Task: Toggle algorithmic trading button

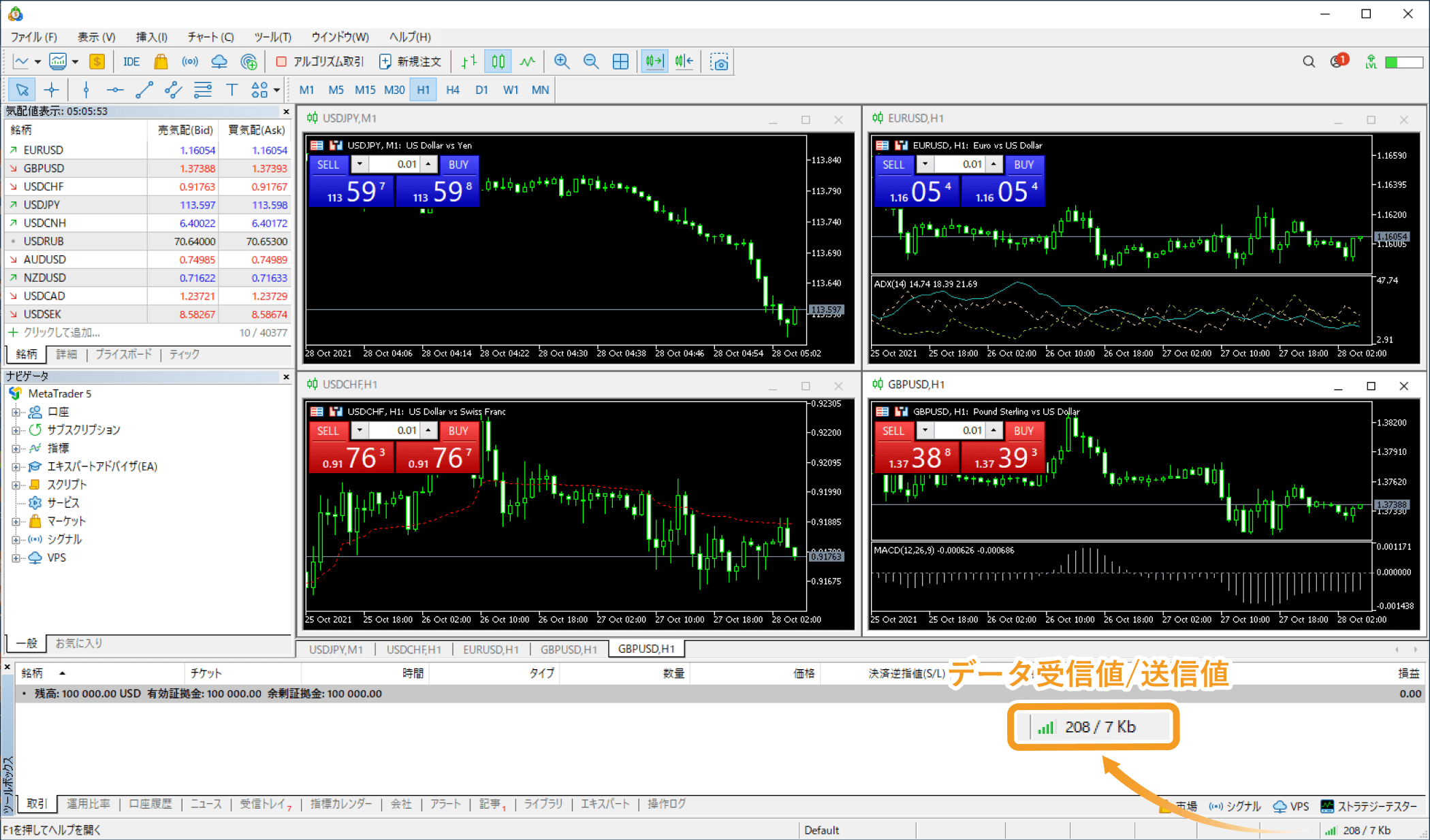Action: [320, 62]
